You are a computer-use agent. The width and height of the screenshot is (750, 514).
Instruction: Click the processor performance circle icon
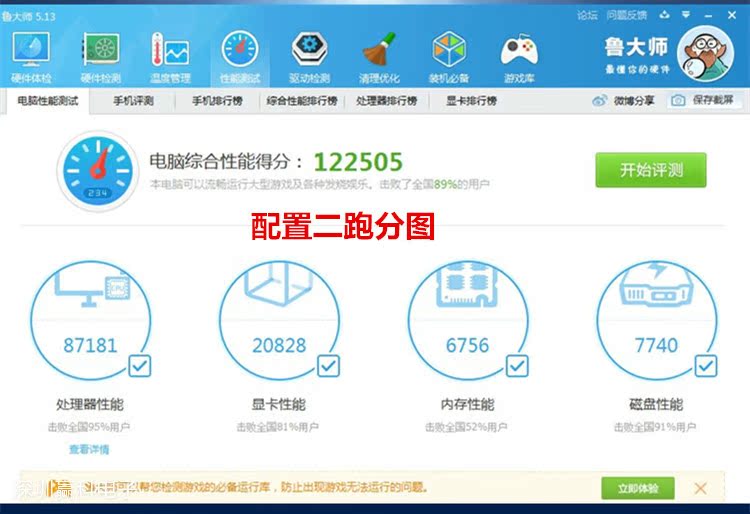pos(90,320)
